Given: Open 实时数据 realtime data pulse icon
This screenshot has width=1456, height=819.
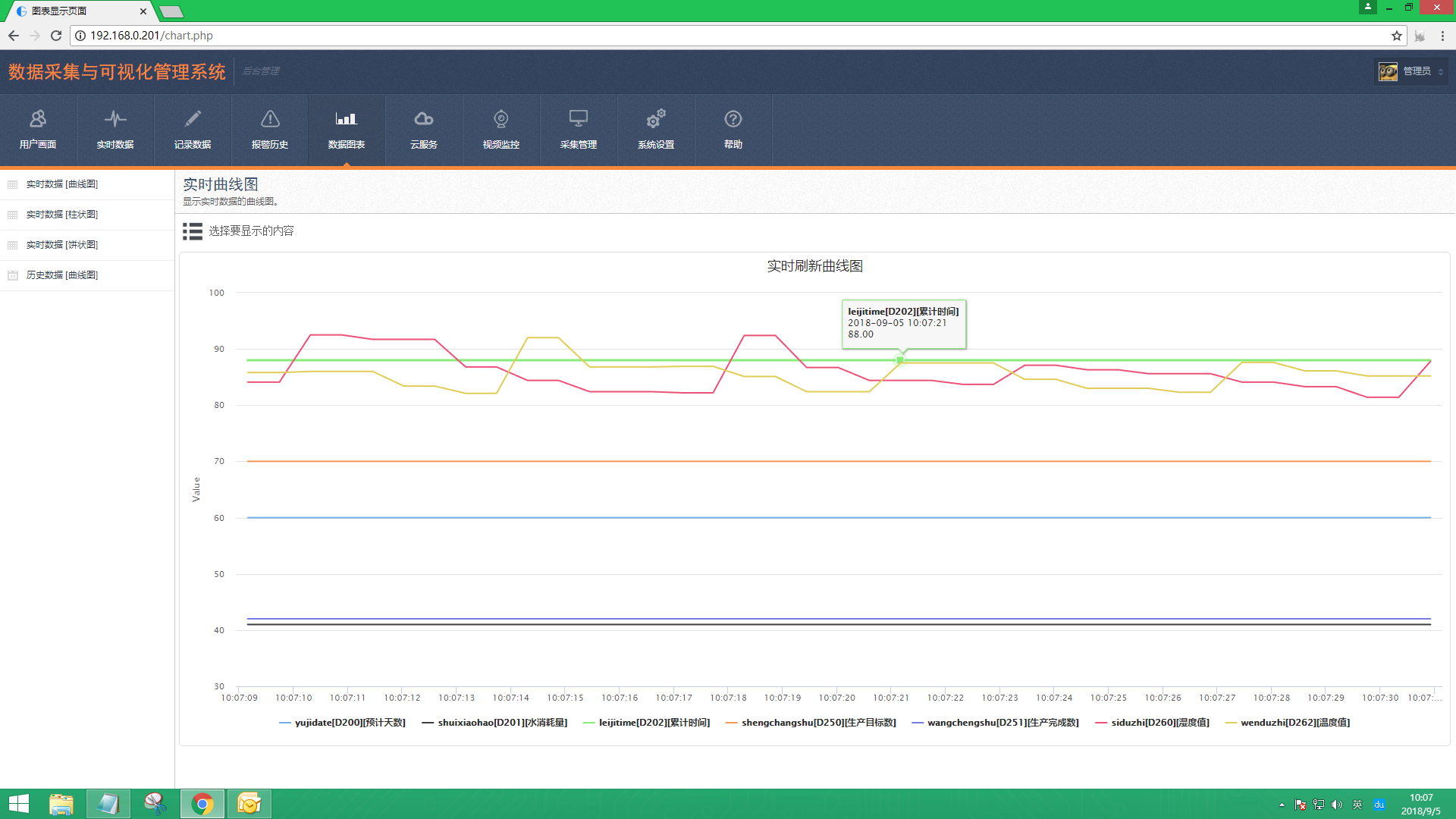Looking at the screenshot, I should point(115,119).
